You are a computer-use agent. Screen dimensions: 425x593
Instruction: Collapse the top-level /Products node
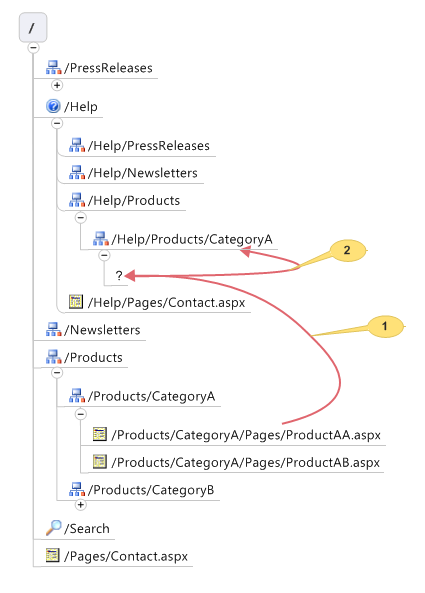coord(57,373)
